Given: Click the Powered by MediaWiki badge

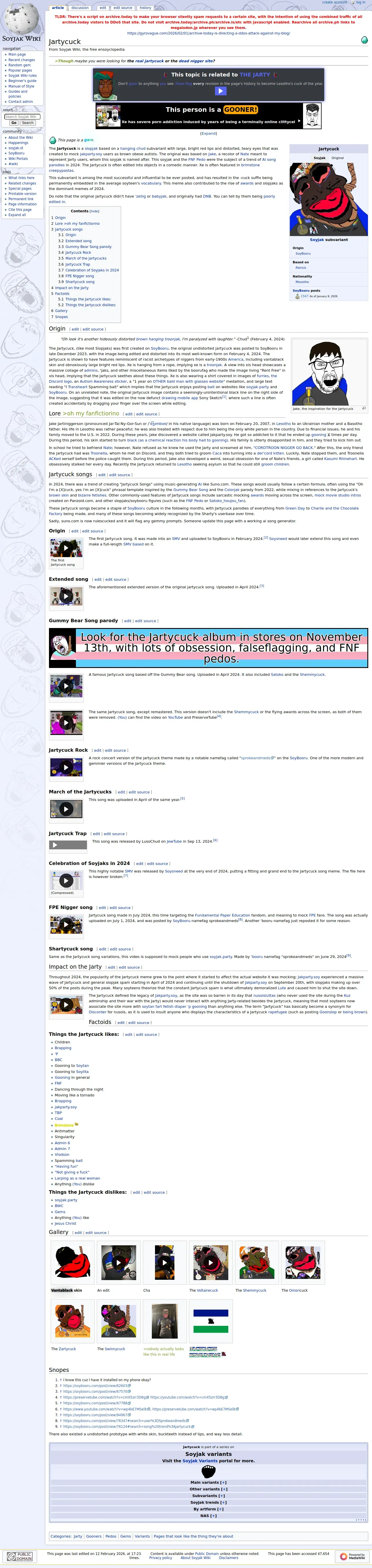Looking at the screenshot, I should [353, 1556].
